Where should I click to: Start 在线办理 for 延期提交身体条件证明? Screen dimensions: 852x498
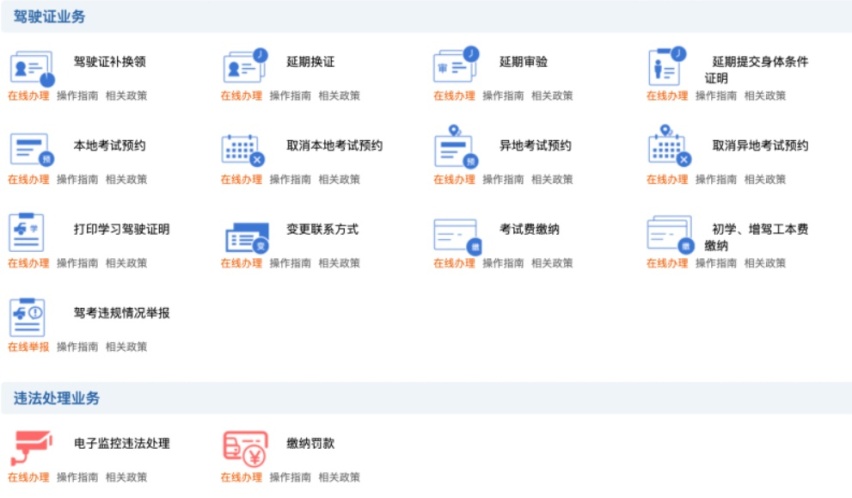tap(667, 96)
